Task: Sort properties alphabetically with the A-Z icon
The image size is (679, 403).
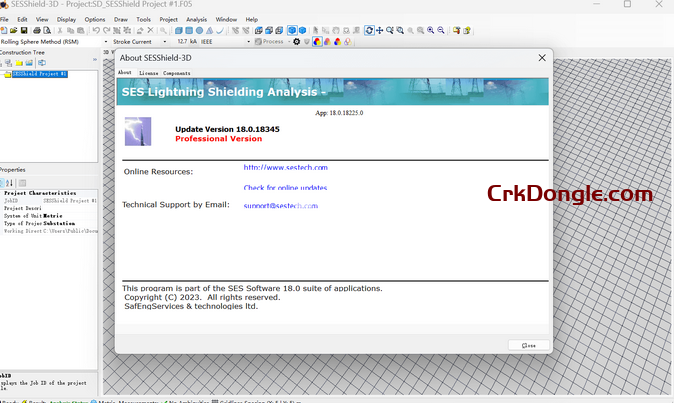Action: (x=11, y=183)
